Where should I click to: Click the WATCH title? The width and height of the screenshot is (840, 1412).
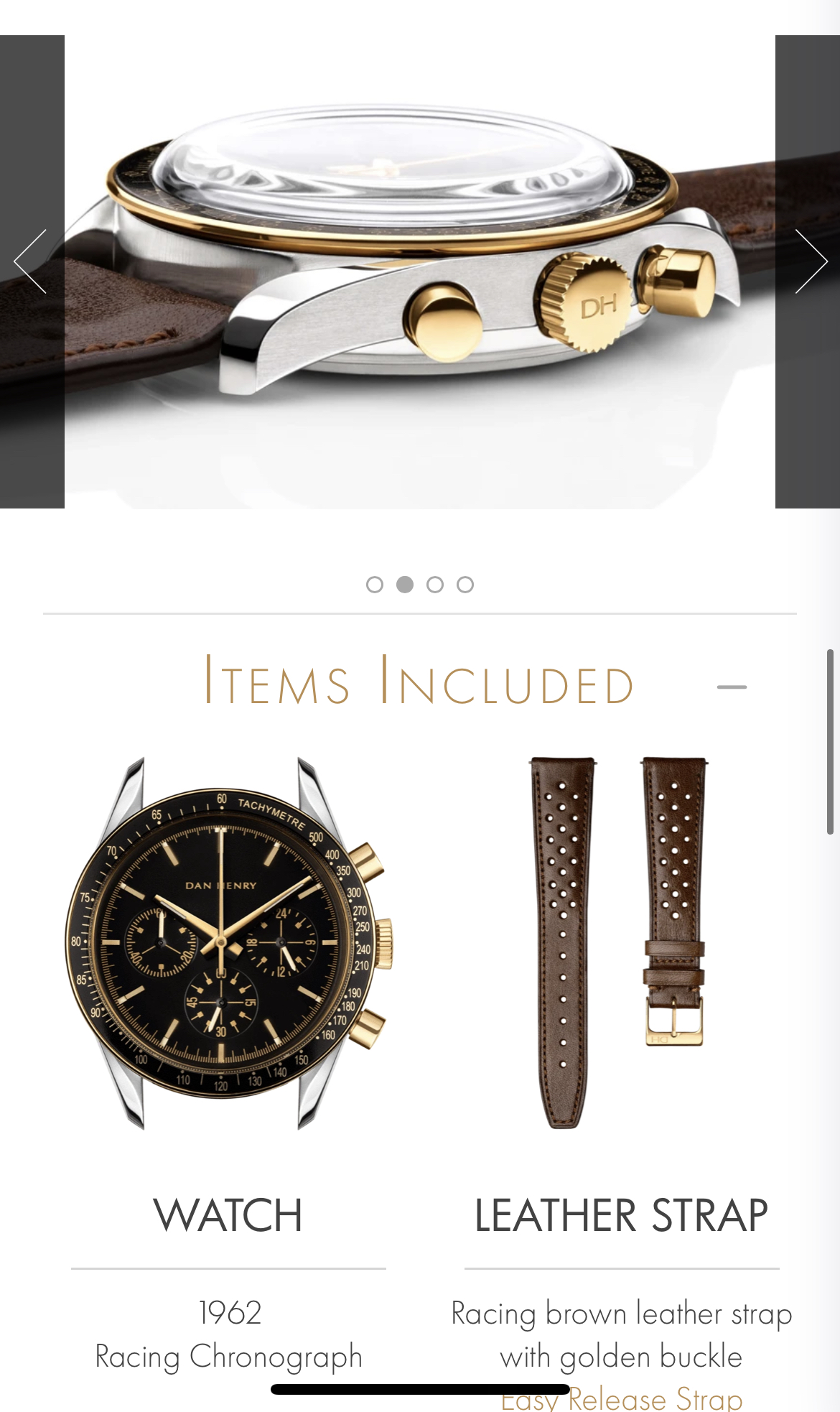(x=228, y=1215)
